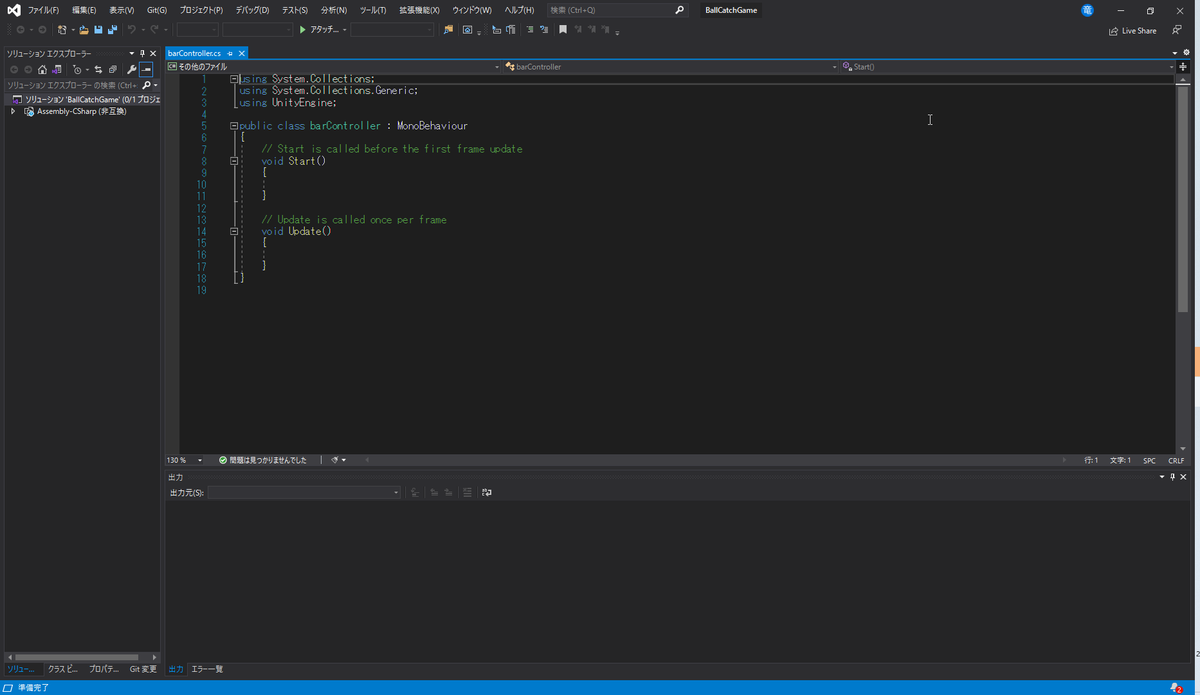Open the 編集(E) menu

(84, 10)
